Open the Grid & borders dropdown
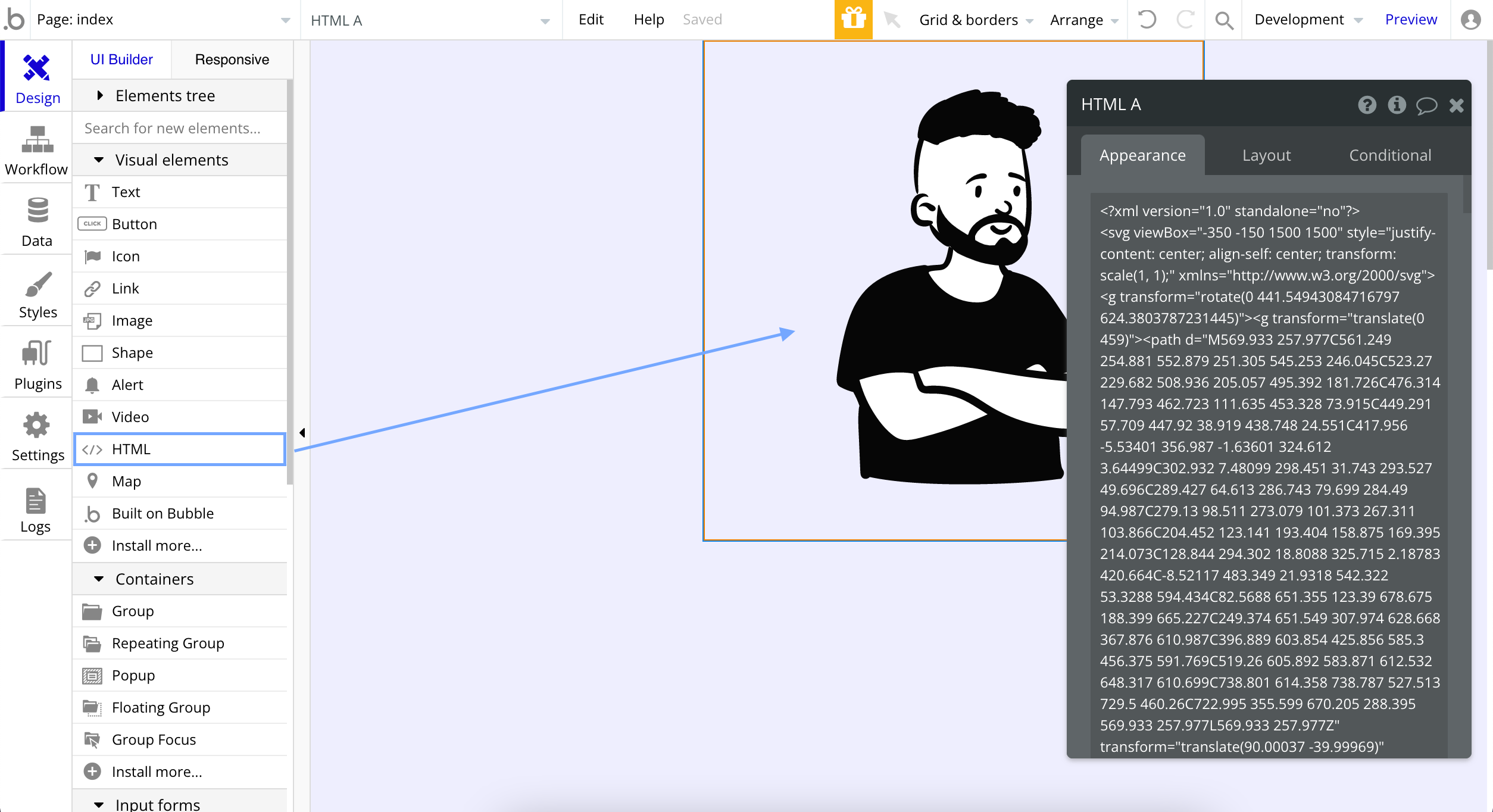The image size is (1493, 812). pos(975,20)
